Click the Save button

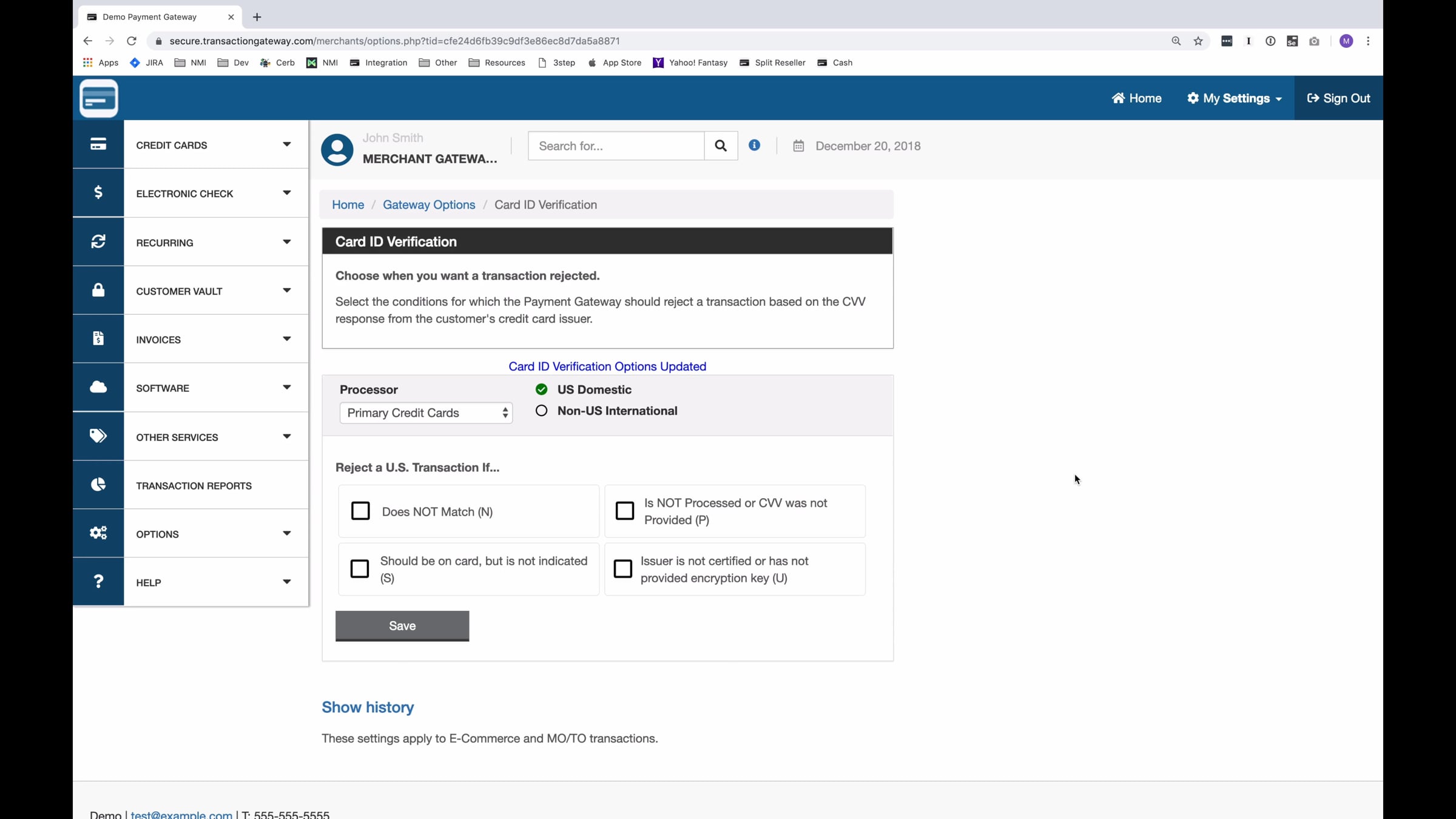pos(402,625)
